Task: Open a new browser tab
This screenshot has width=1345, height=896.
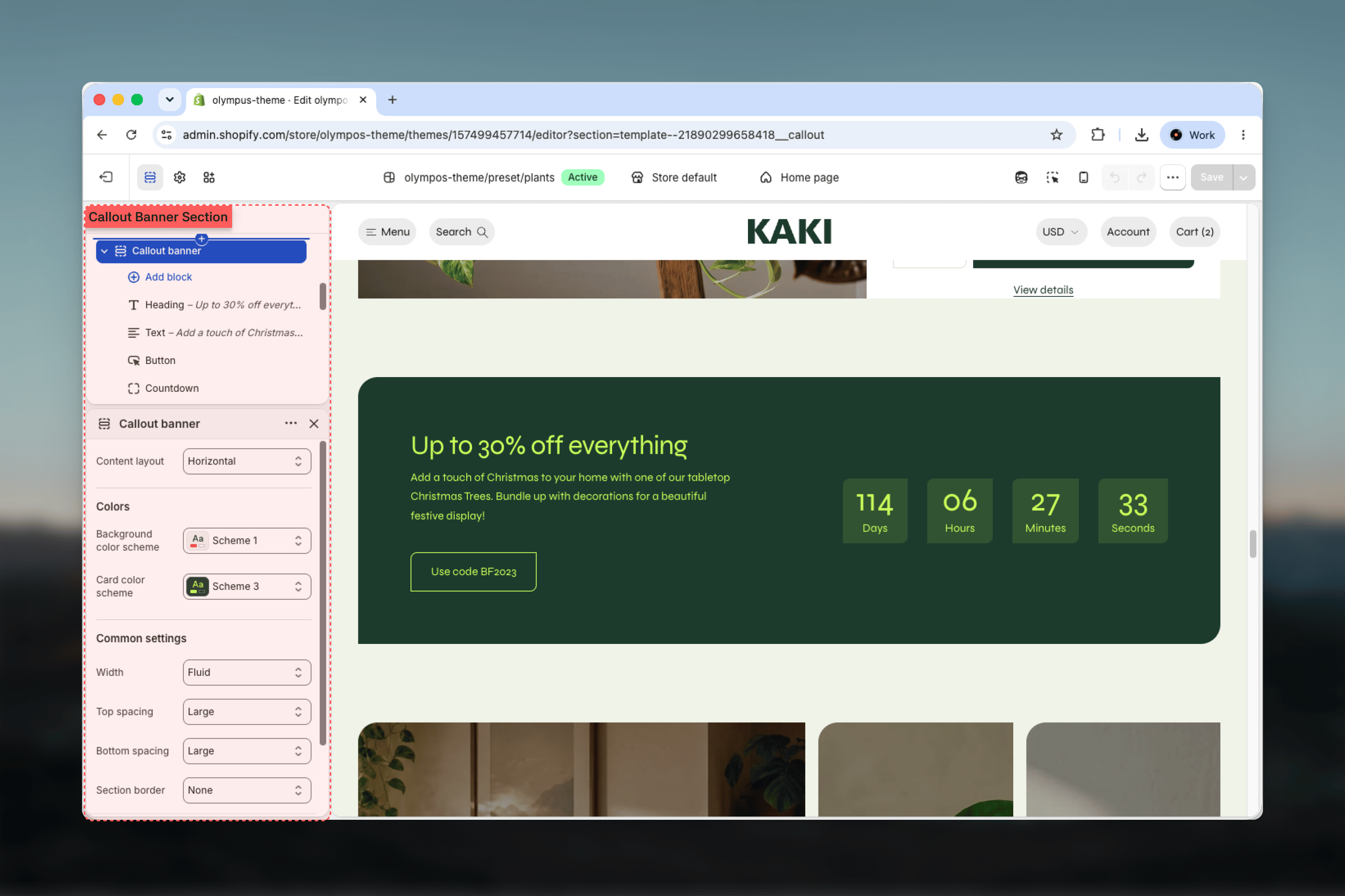Action: [x=392, y=100]
